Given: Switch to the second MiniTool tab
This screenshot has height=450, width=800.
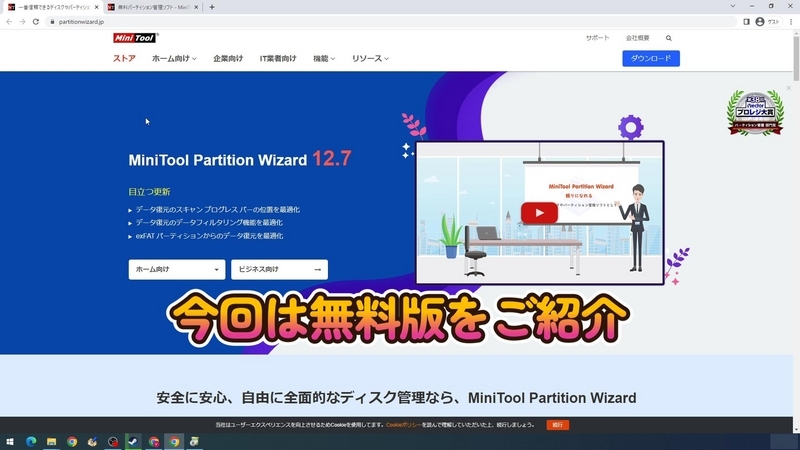Looking at the screenshot, I should [153, 7].
